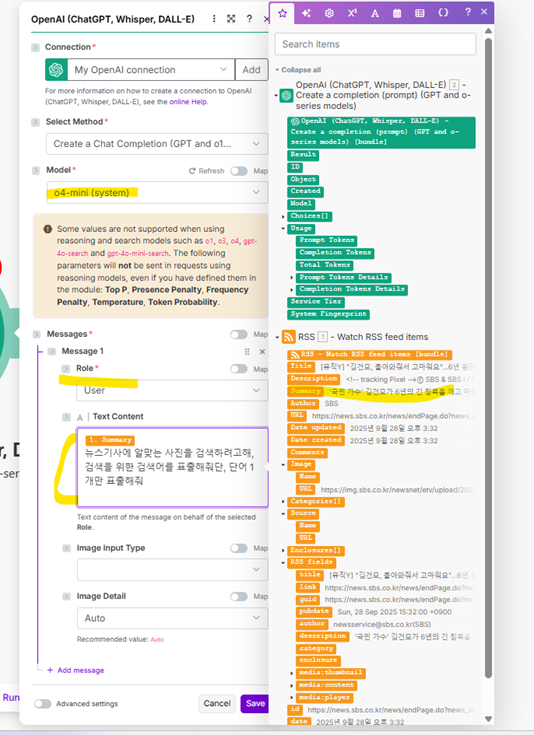Open the AI sparkle functions tab
This screenshot has height=735, width=534.
coord(306,13)
